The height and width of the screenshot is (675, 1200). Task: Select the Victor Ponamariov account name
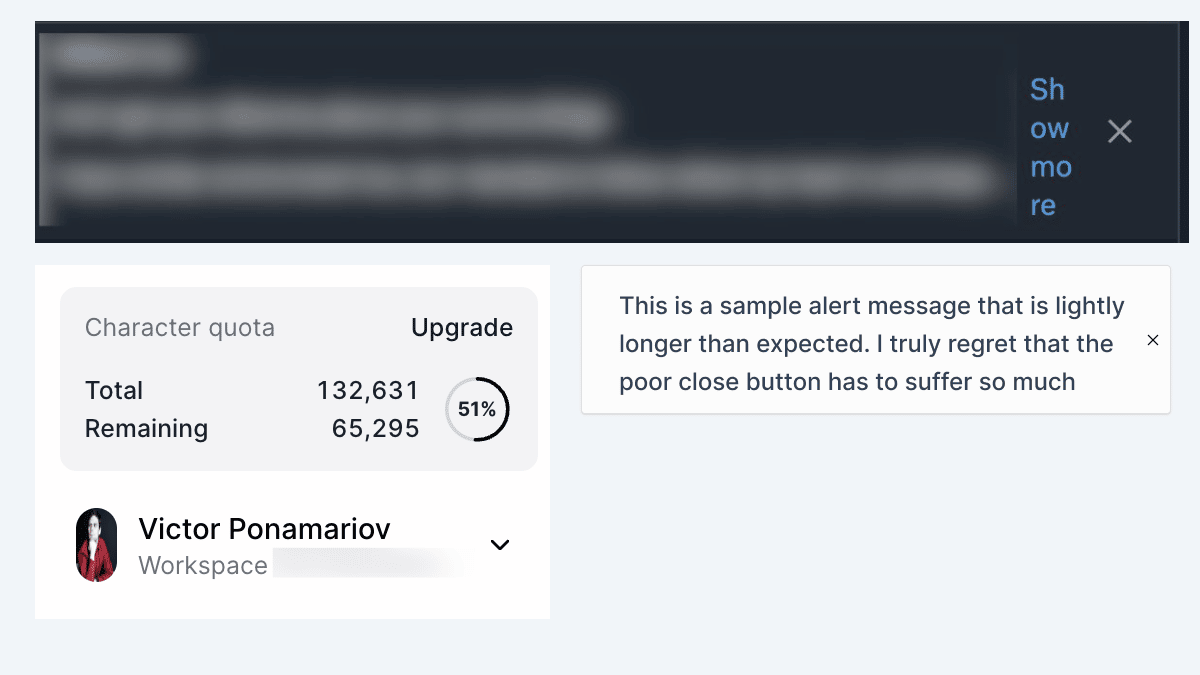coord(264,528)
